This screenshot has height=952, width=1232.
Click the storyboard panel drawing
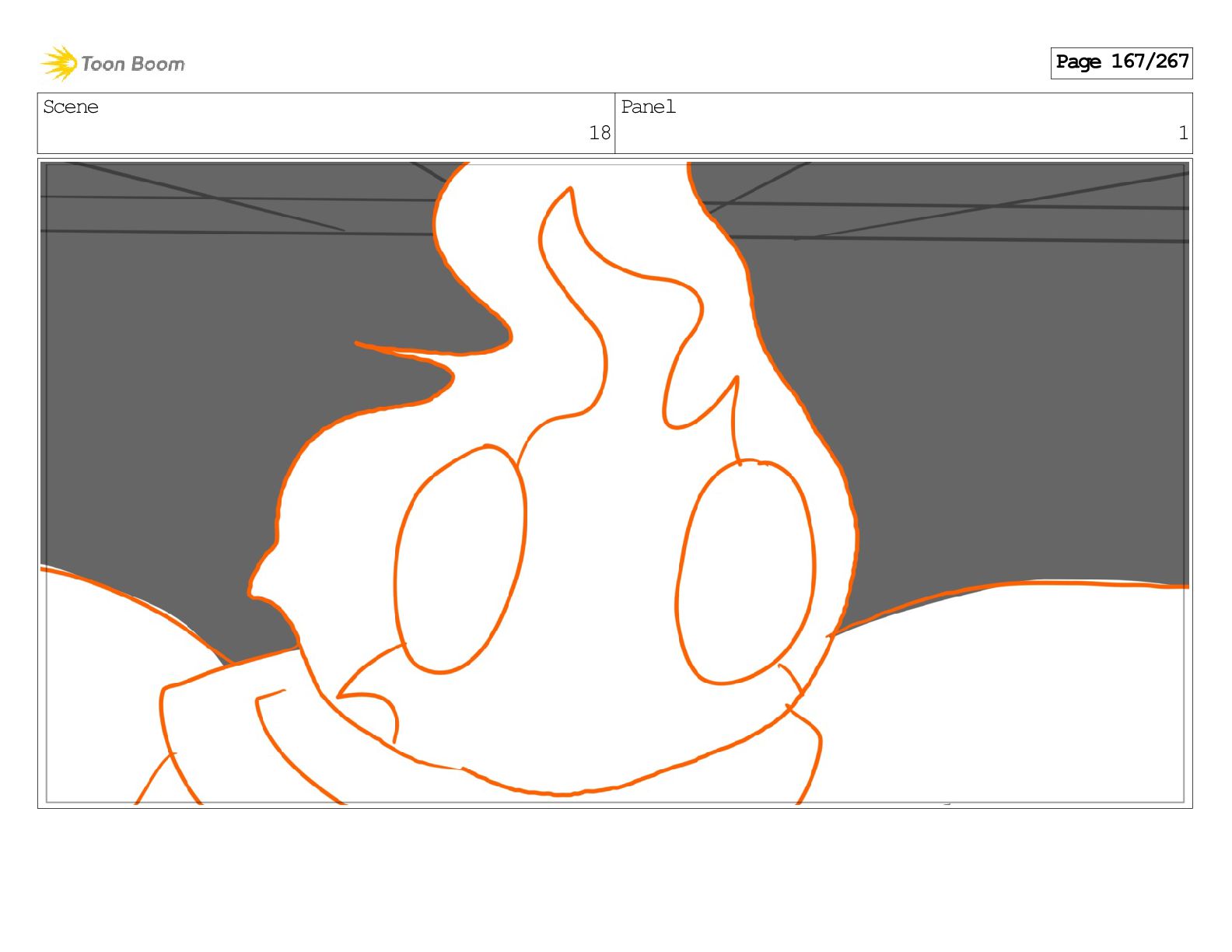click(614, 483)
